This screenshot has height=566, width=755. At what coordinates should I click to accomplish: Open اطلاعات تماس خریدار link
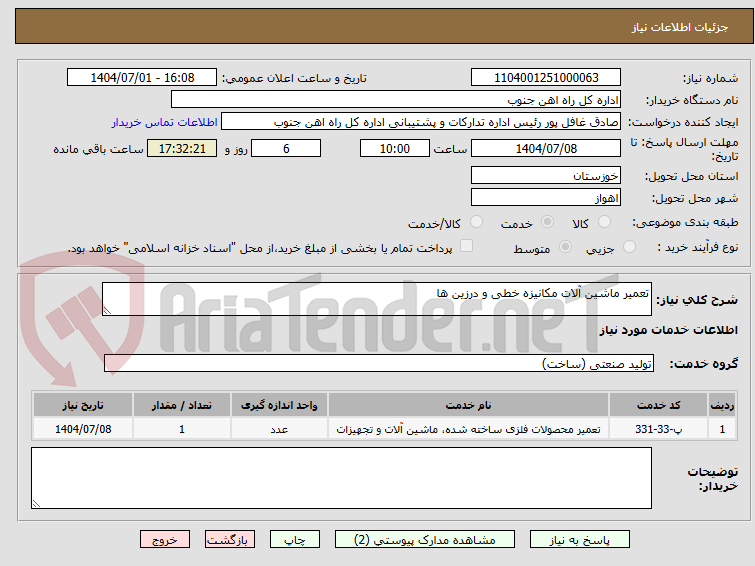(165, 122)
